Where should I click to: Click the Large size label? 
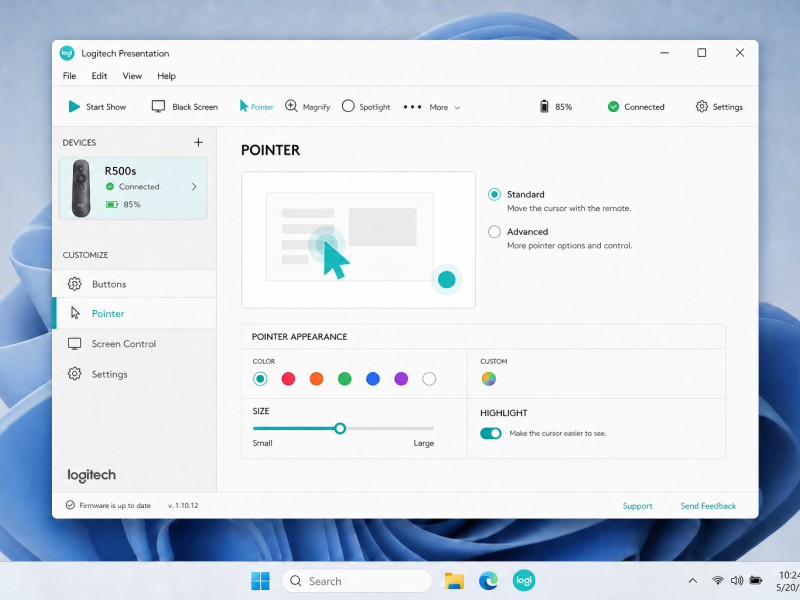coord(423,443)
